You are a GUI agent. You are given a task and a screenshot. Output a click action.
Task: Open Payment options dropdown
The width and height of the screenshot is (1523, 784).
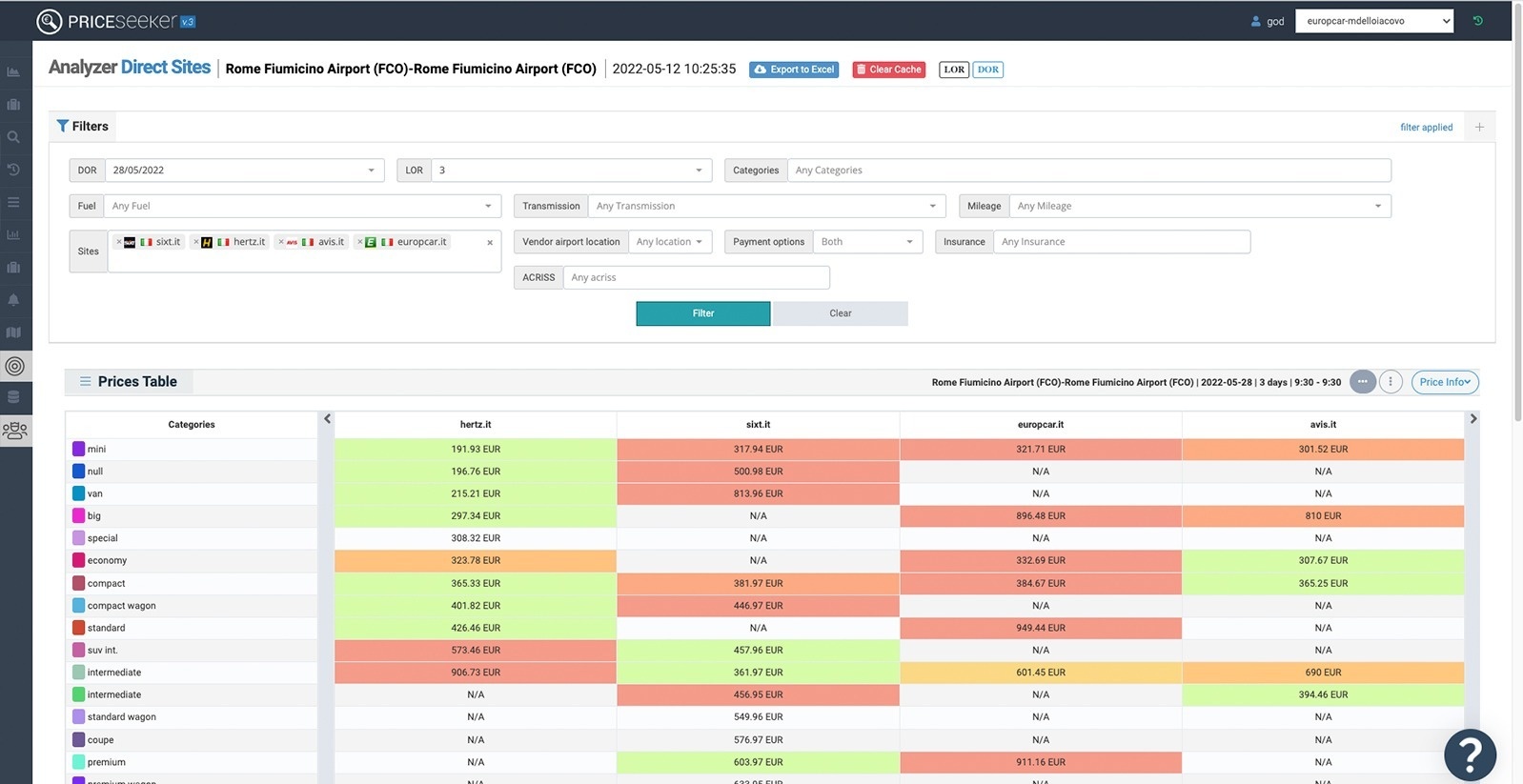868,242
